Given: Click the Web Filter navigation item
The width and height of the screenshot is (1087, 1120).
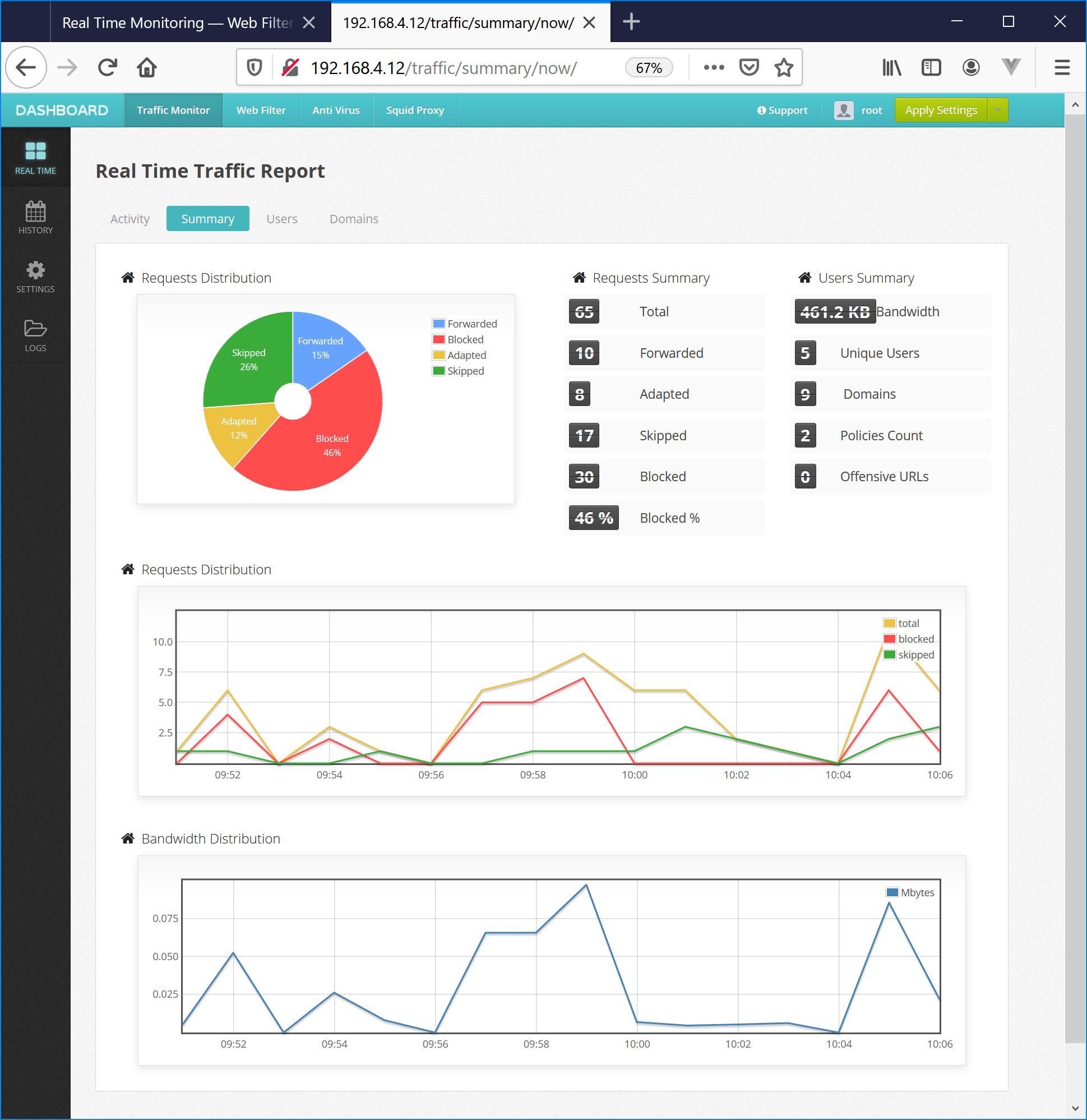Looking at the screenshot, I should coord(259,110).
